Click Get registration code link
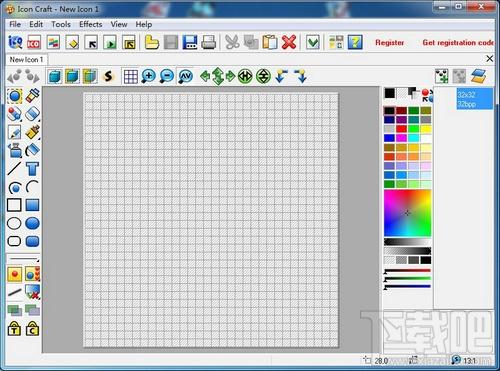Viewport: 500px width, 371px height. 458,43
